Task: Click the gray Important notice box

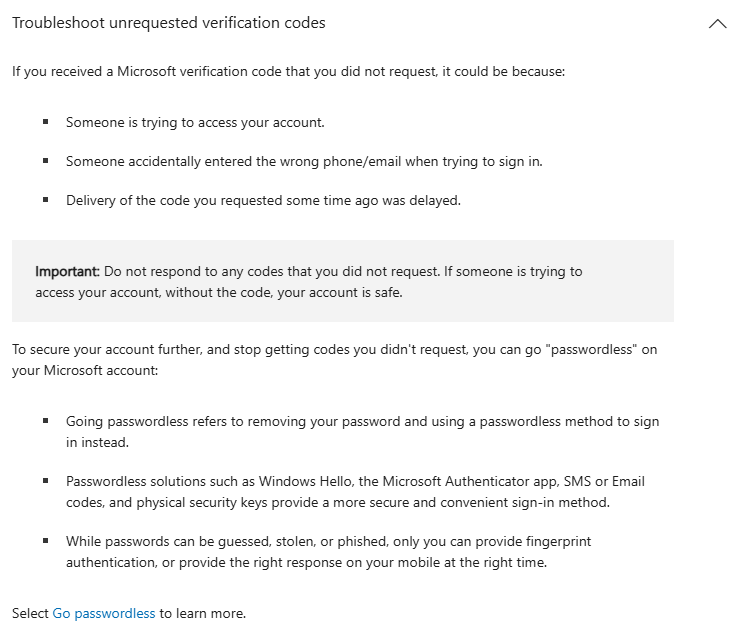Action: pos(500,305)
